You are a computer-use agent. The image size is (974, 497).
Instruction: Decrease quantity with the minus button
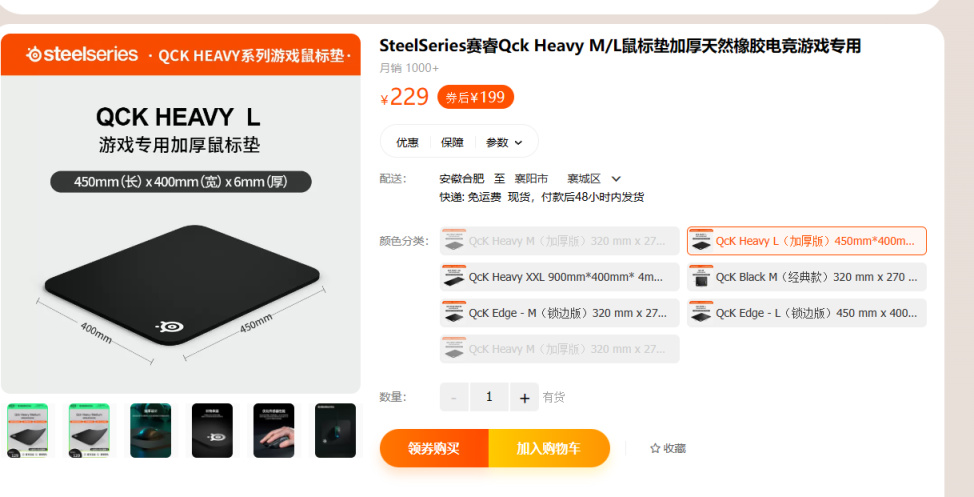coord(455,398)
